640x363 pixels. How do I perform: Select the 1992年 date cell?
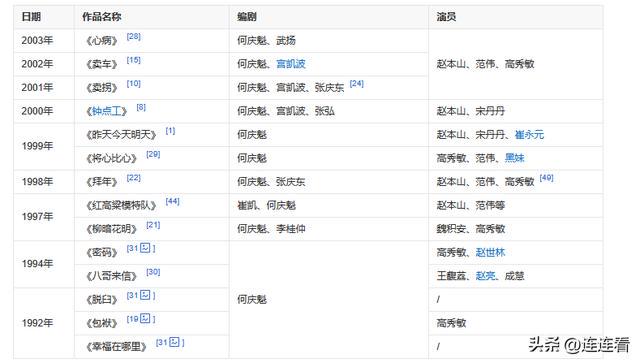pyautogui.click(x=44, y=323)
